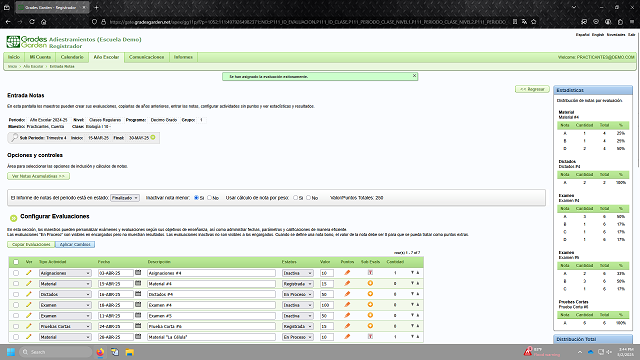Viewport: 640px width, 360px height.
Task: Click the Grades Garden logo
Action: click(x=27, y=42)
